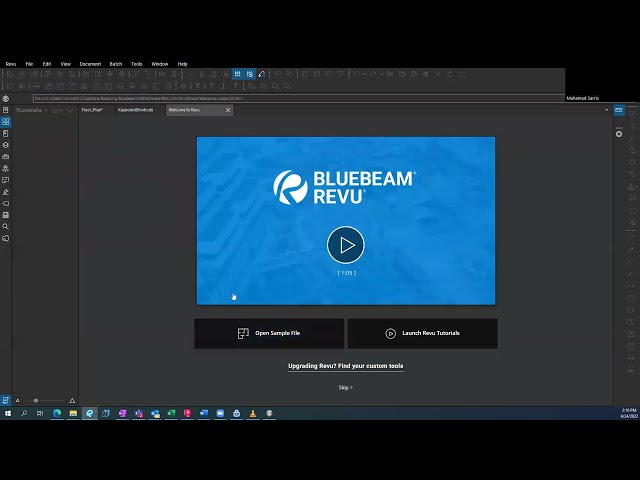Viewport: 640px width, 480px height.
Task: Open the File Access panel icon
Action: 6,110
